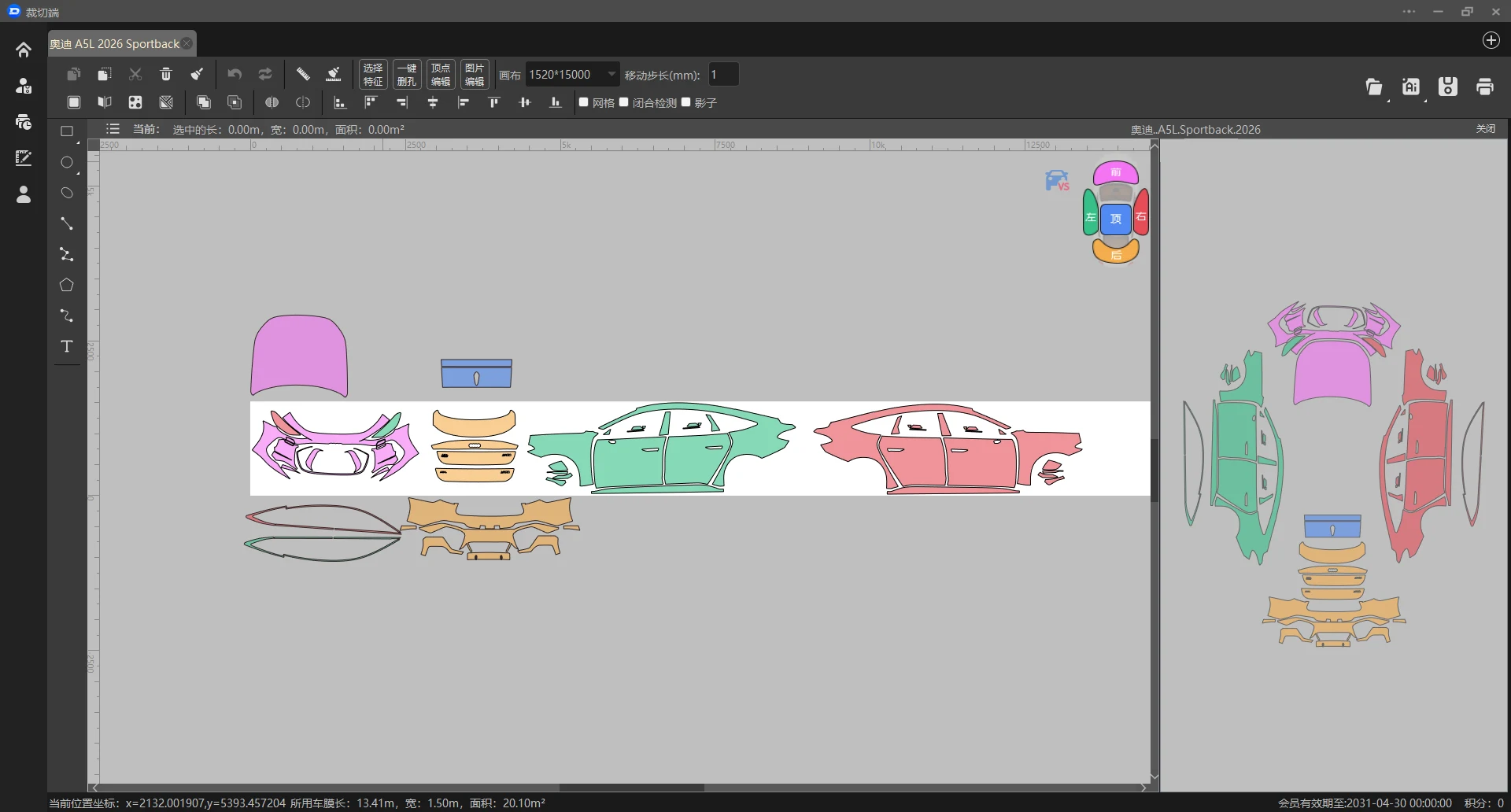Click the 顶点编辑 vertex edit button
This screenshot has width=1511, height=812.
click(x=441, y=75)
